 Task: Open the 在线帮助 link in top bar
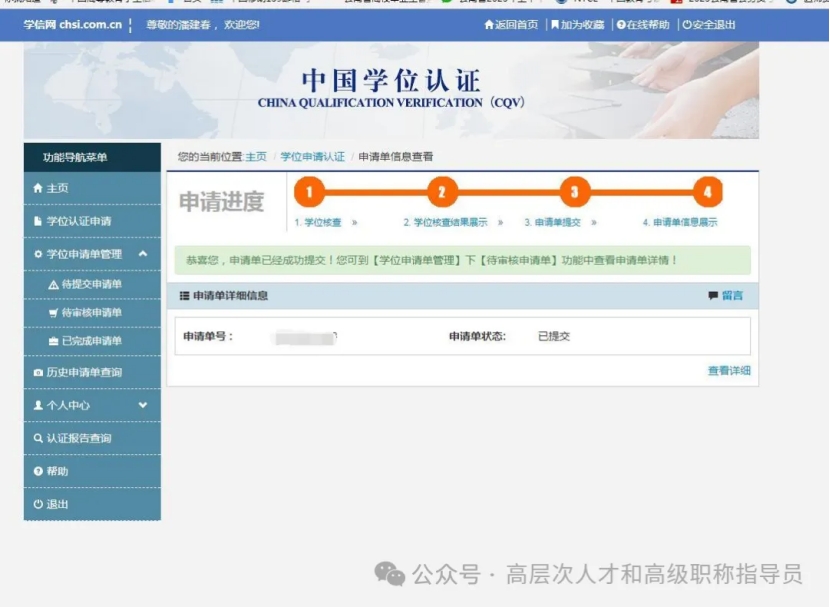point(643,25)
